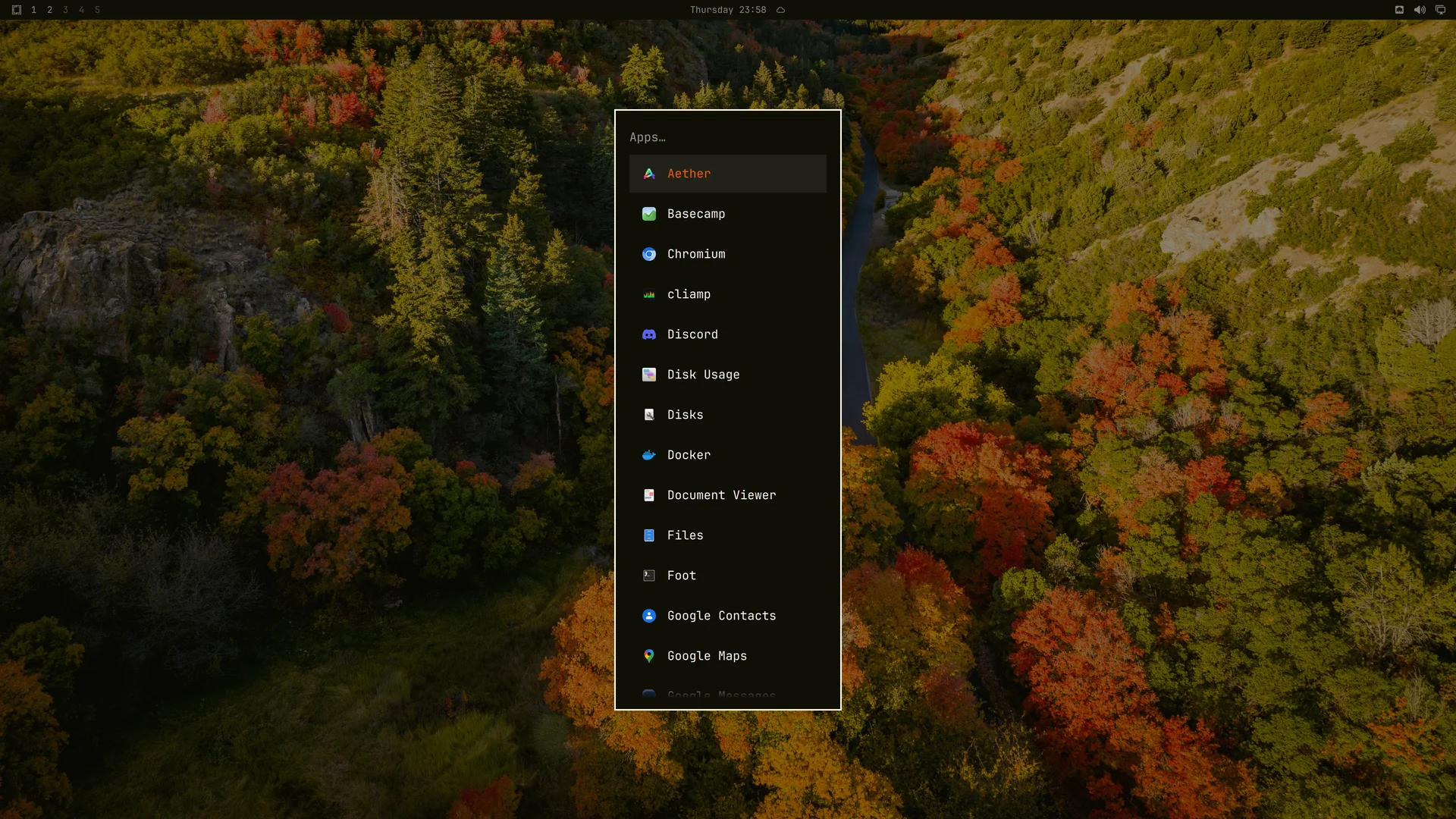Click the Discord icon
1456x819 pixels.
click(x=649, y=334)
